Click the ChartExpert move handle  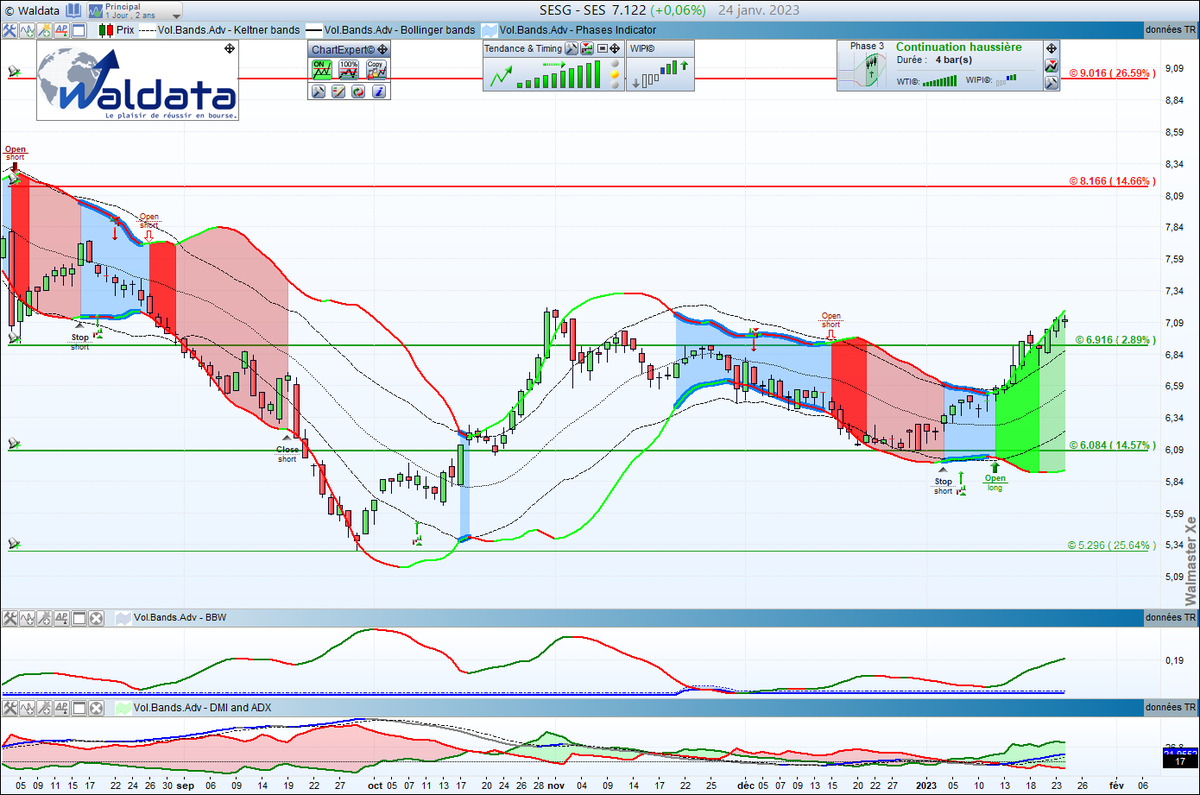click(x=382, y=50)
